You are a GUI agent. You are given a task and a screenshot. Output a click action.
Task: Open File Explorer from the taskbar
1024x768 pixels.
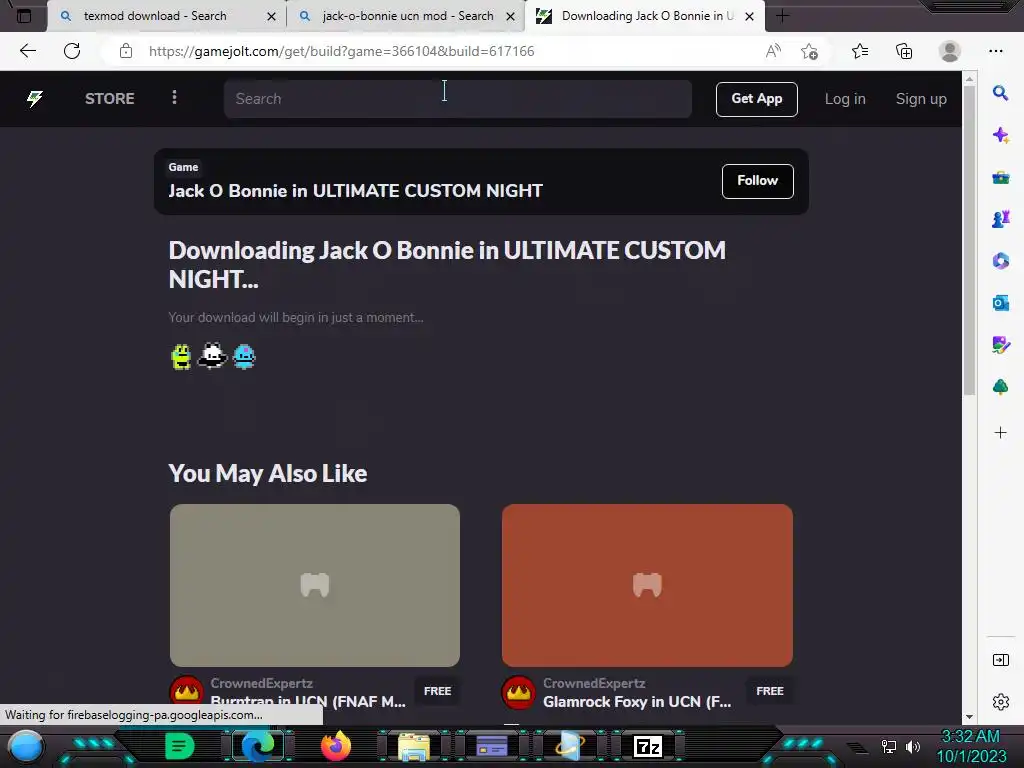pyautogui.click(x=413, y=747)
